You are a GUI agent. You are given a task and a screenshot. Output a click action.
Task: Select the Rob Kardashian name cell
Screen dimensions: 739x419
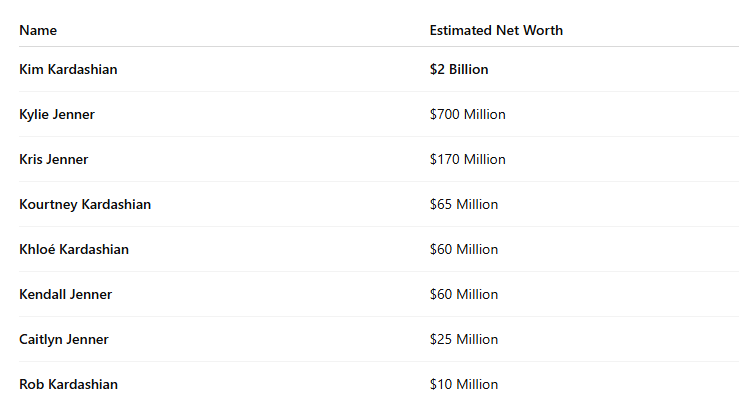point(68,385)
